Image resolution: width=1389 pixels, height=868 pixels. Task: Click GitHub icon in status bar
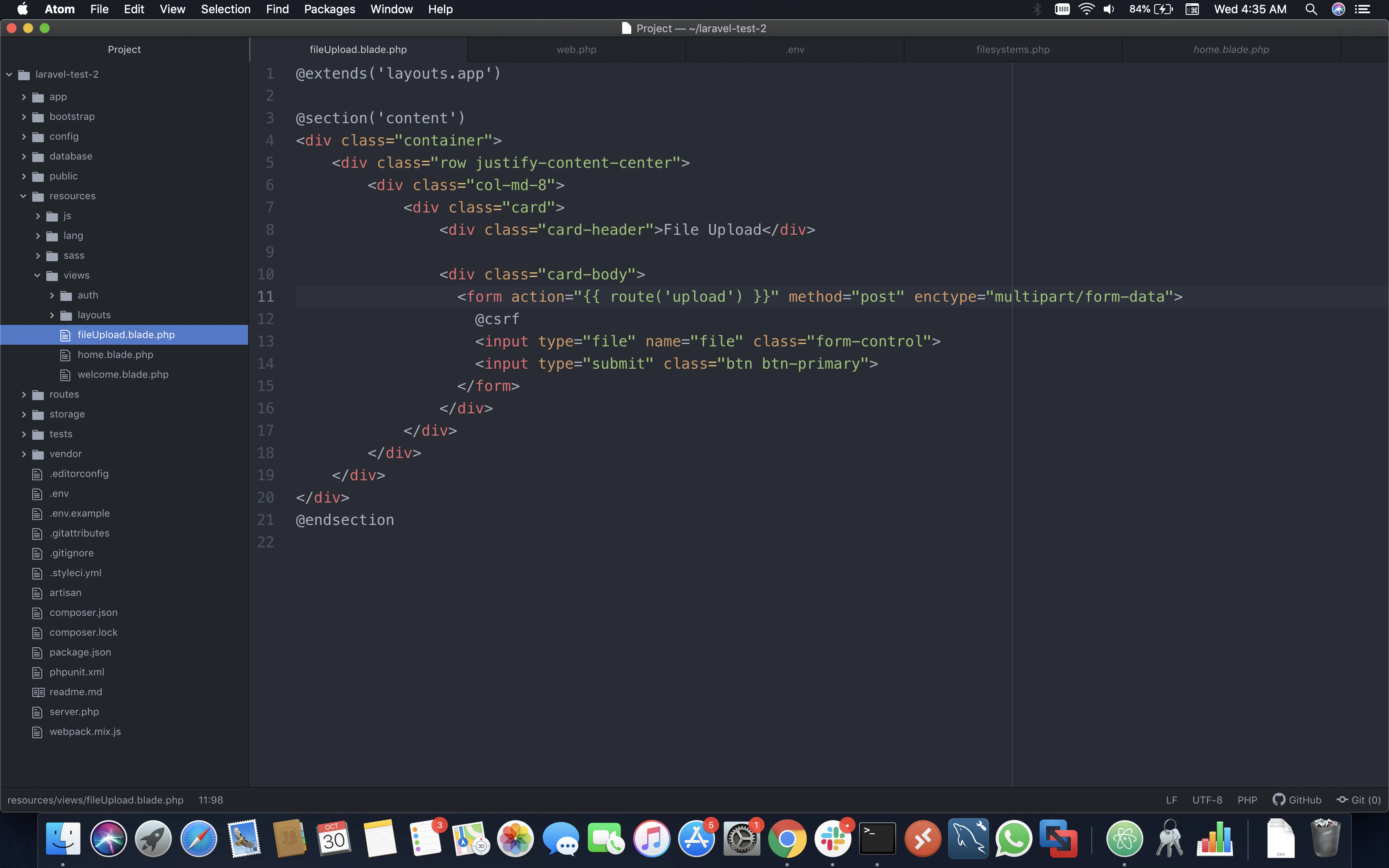point(1296,800)
